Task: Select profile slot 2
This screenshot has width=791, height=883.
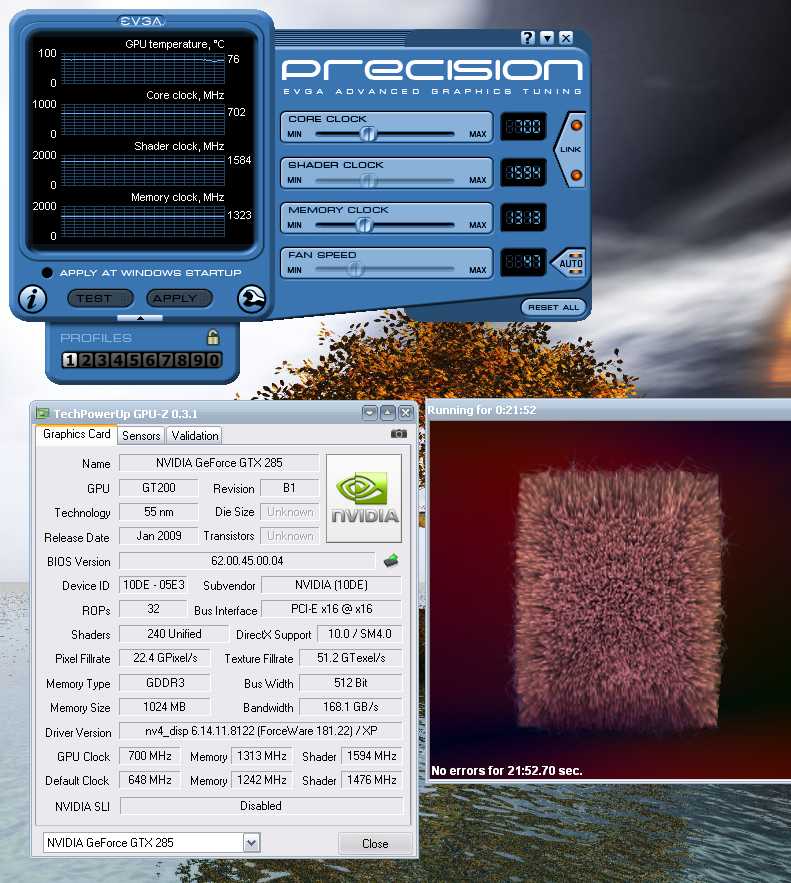Action: tap(86, 360)
